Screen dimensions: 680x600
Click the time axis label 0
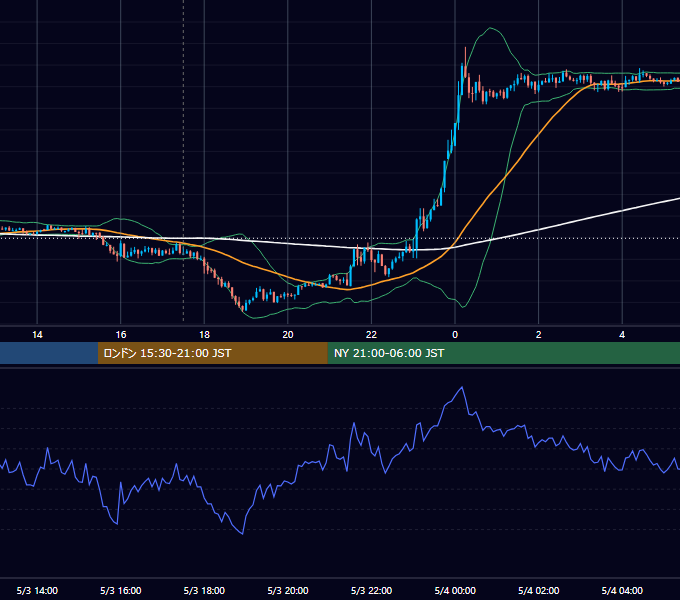click(455, 335)
